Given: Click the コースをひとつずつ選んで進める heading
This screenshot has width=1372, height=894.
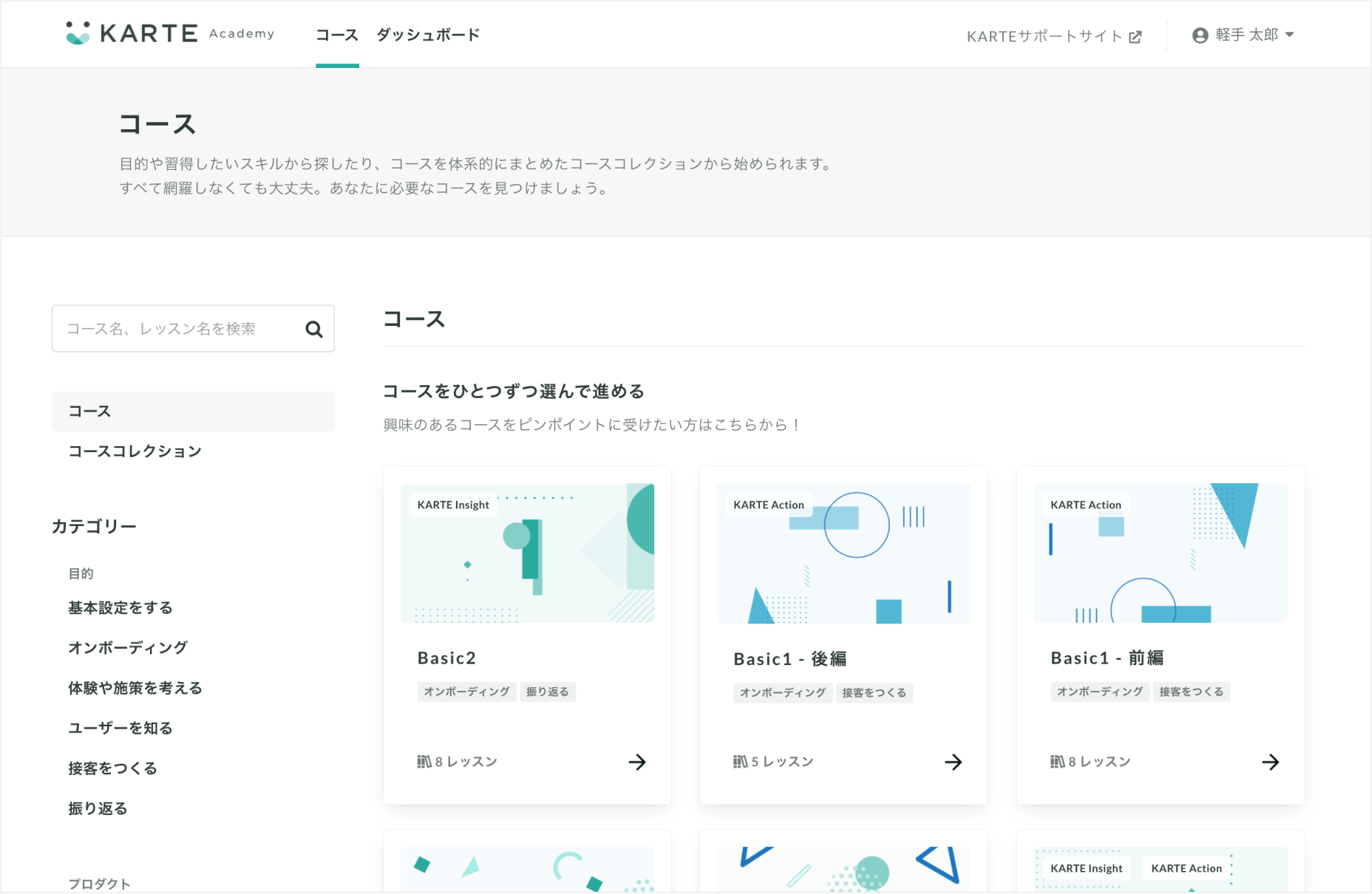Looking at the screenshot, I should [x=514, y=392].
